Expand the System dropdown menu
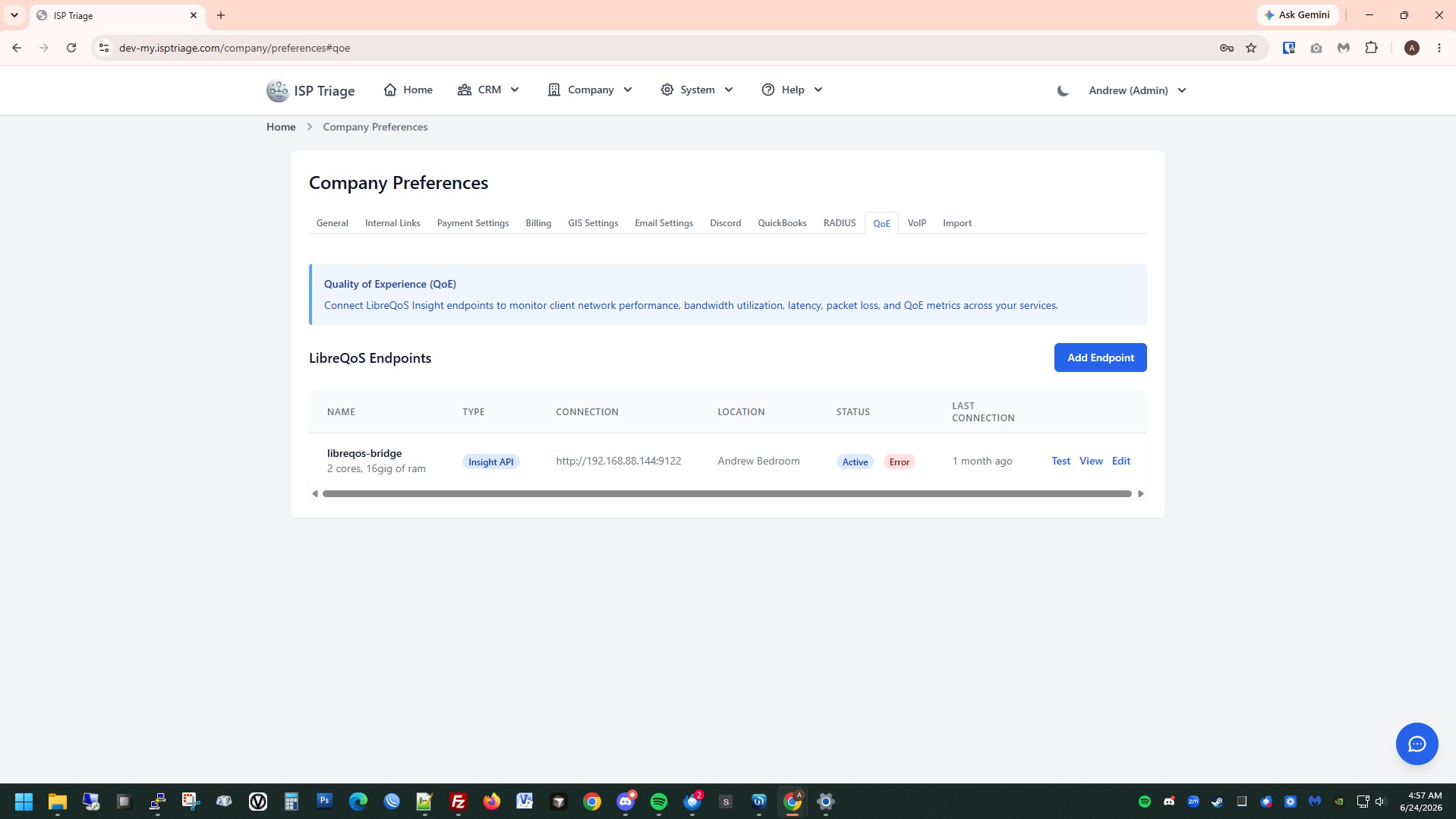This screenshot has width=1456, height=819. tap(697, 90)
